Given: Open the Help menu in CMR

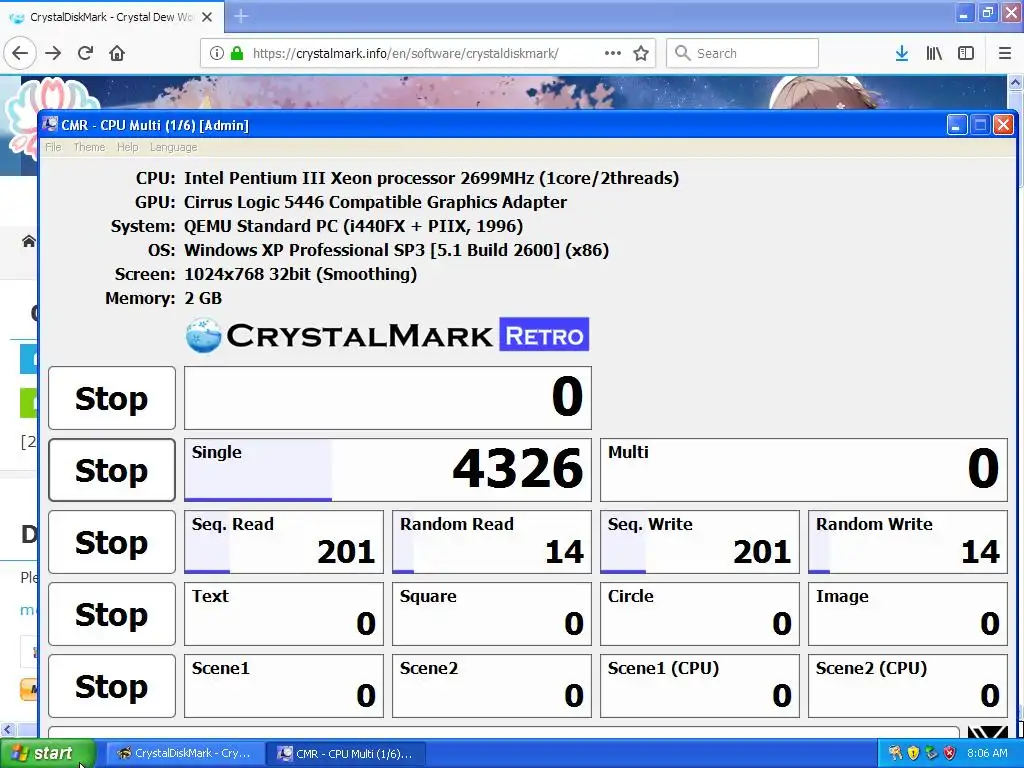Looking at the screenshot, I should (x=127, y=147).
